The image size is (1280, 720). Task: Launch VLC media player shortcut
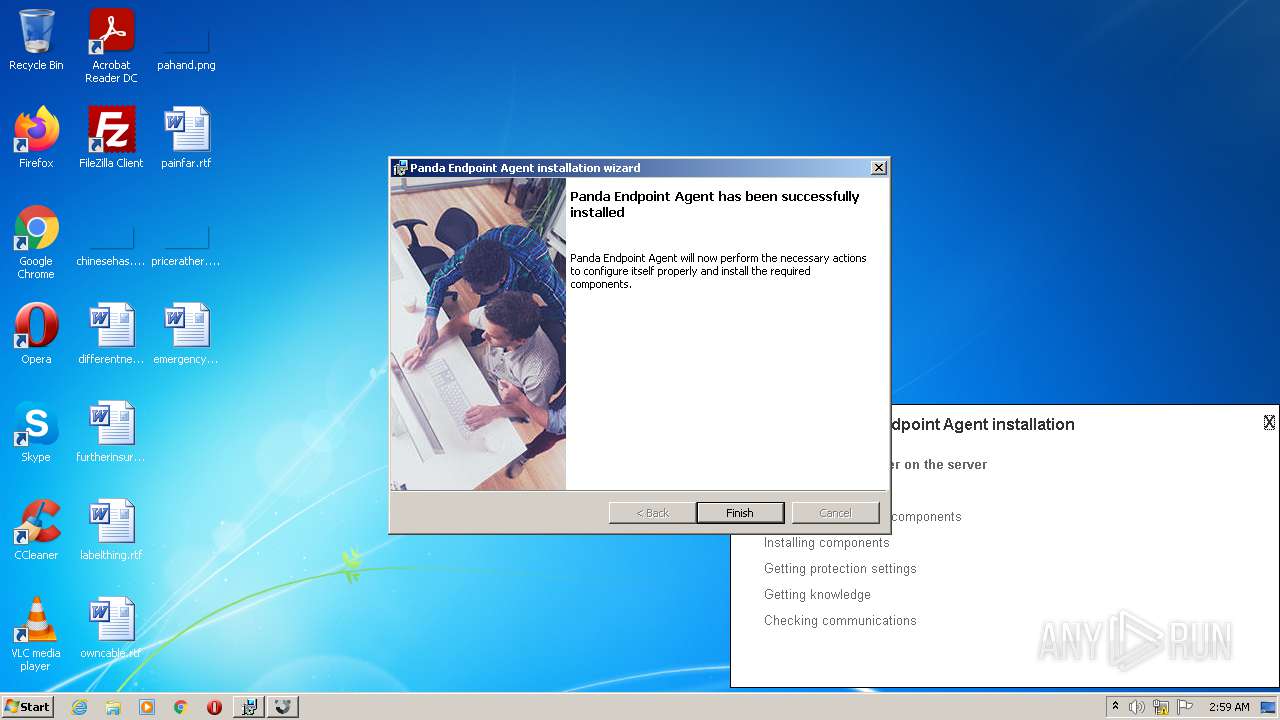36,634
